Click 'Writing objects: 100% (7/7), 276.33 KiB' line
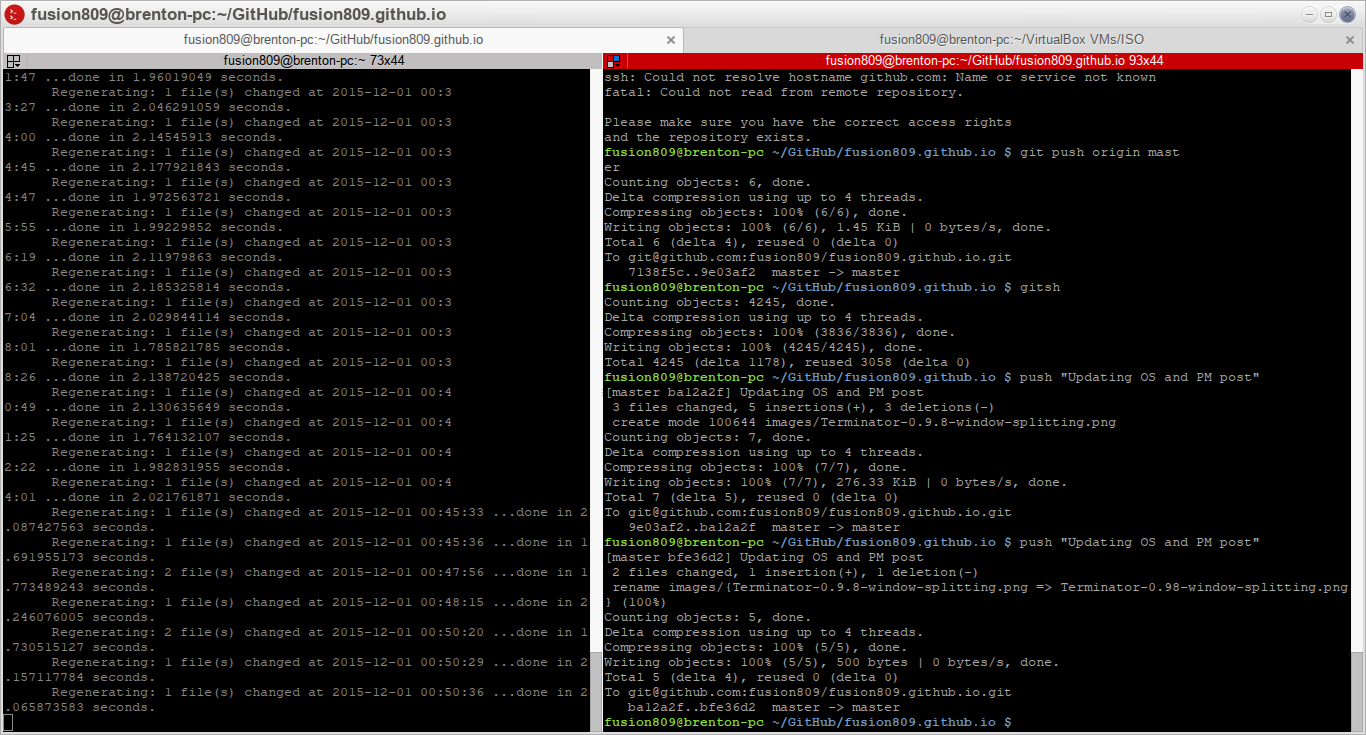The width and height of the screenshot is (1366, 735). 836,482
